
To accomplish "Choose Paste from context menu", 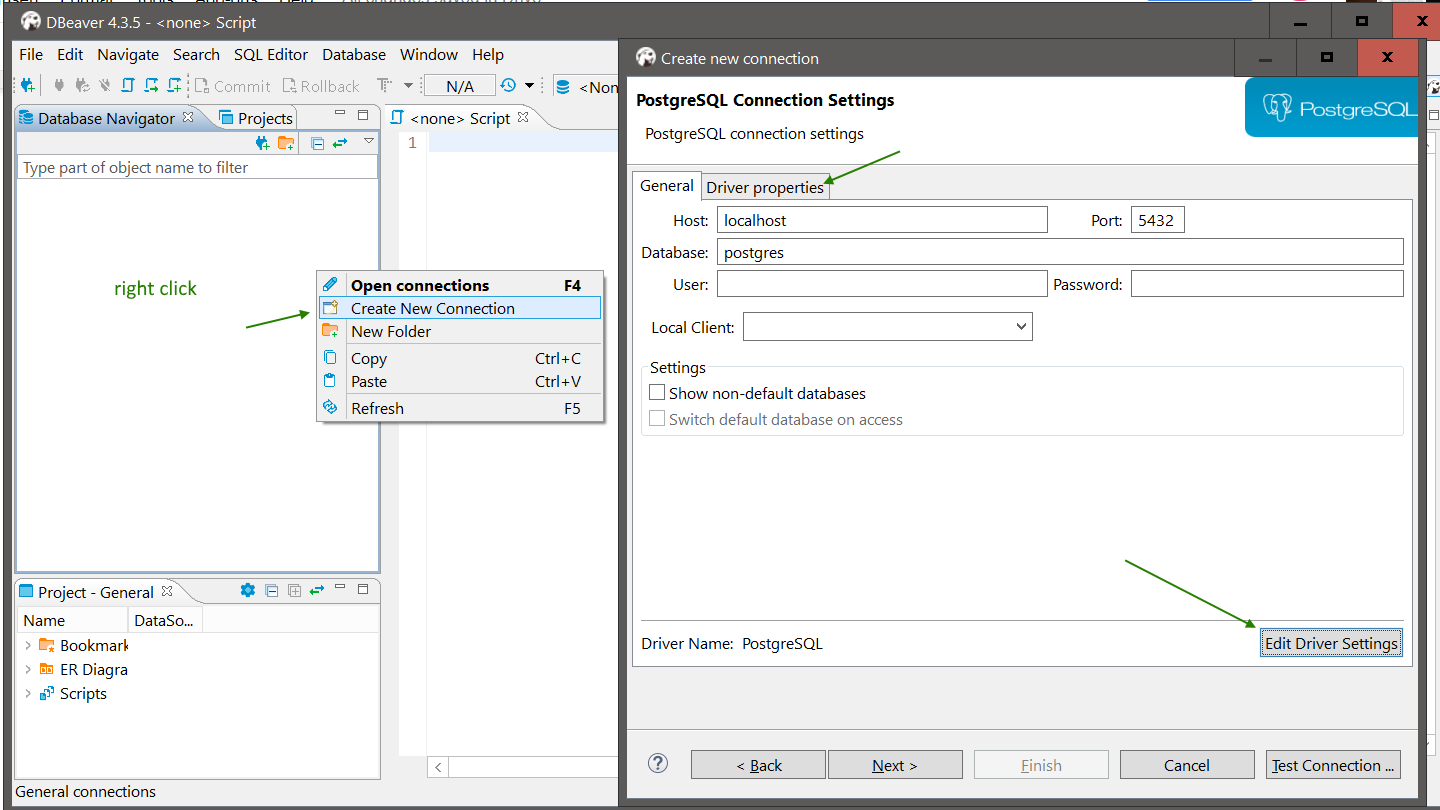I will (460, 381).
